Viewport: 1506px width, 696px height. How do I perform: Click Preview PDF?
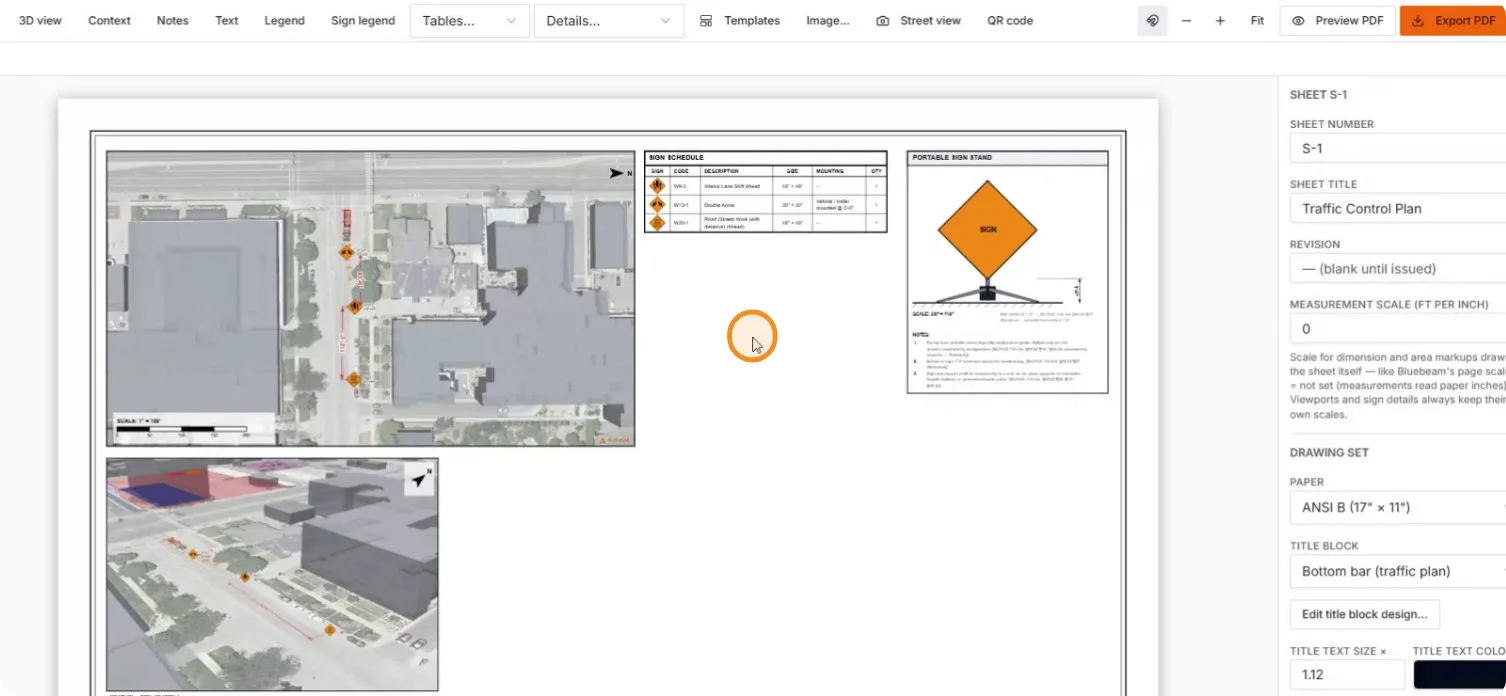tap(1338, 21)
